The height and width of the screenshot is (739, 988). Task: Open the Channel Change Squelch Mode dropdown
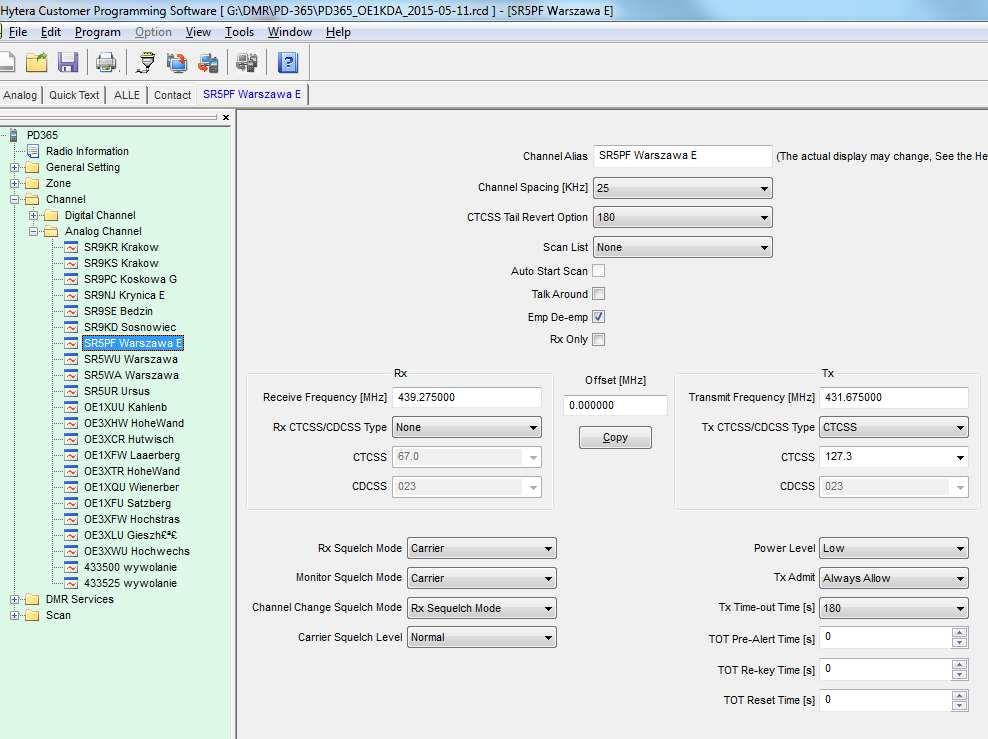click(x=482, y=608)
